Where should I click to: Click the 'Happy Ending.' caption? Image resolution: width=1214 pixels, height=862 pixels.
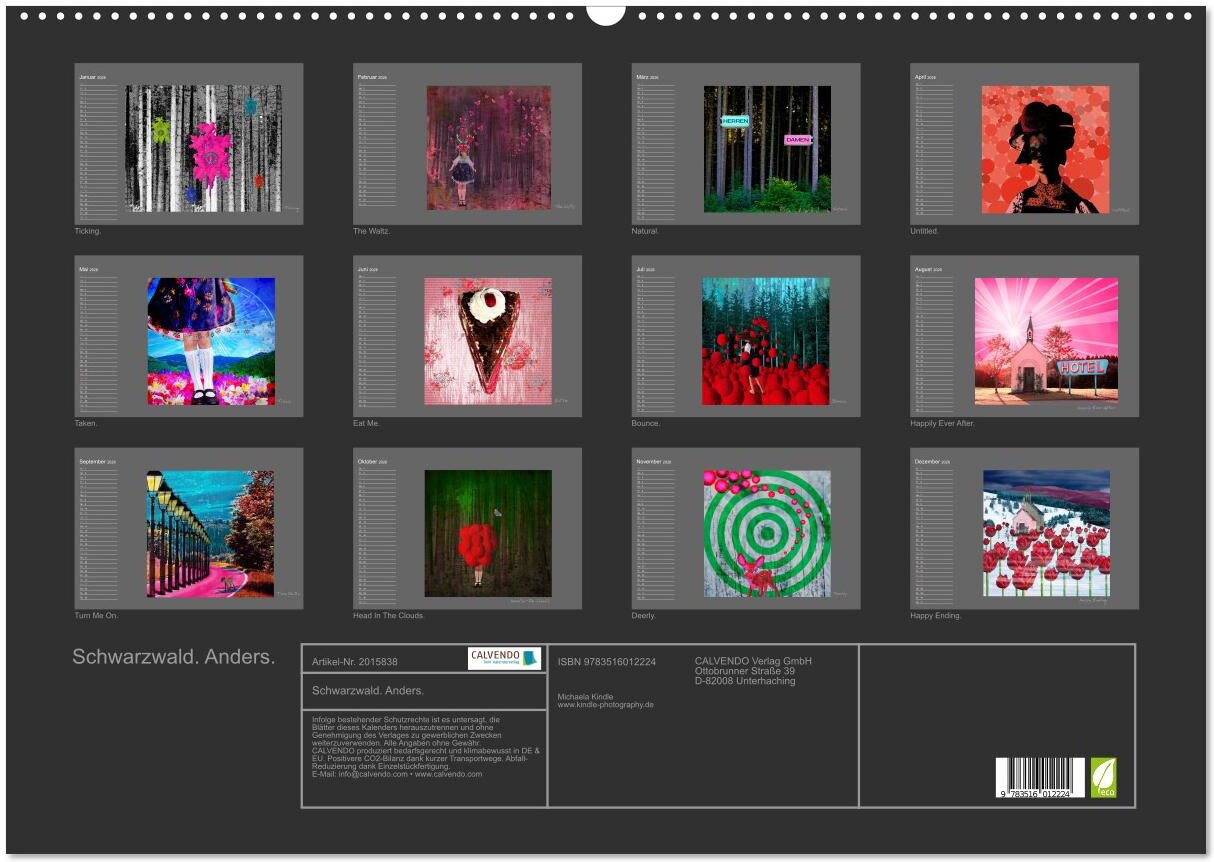tap(935, 615)
